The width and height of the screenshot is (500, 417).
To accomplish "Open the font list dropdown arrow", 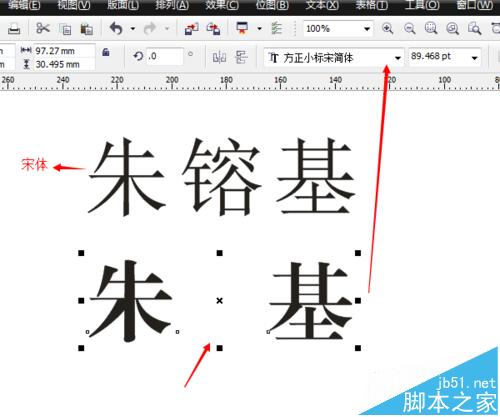I will tap(397, 58).
